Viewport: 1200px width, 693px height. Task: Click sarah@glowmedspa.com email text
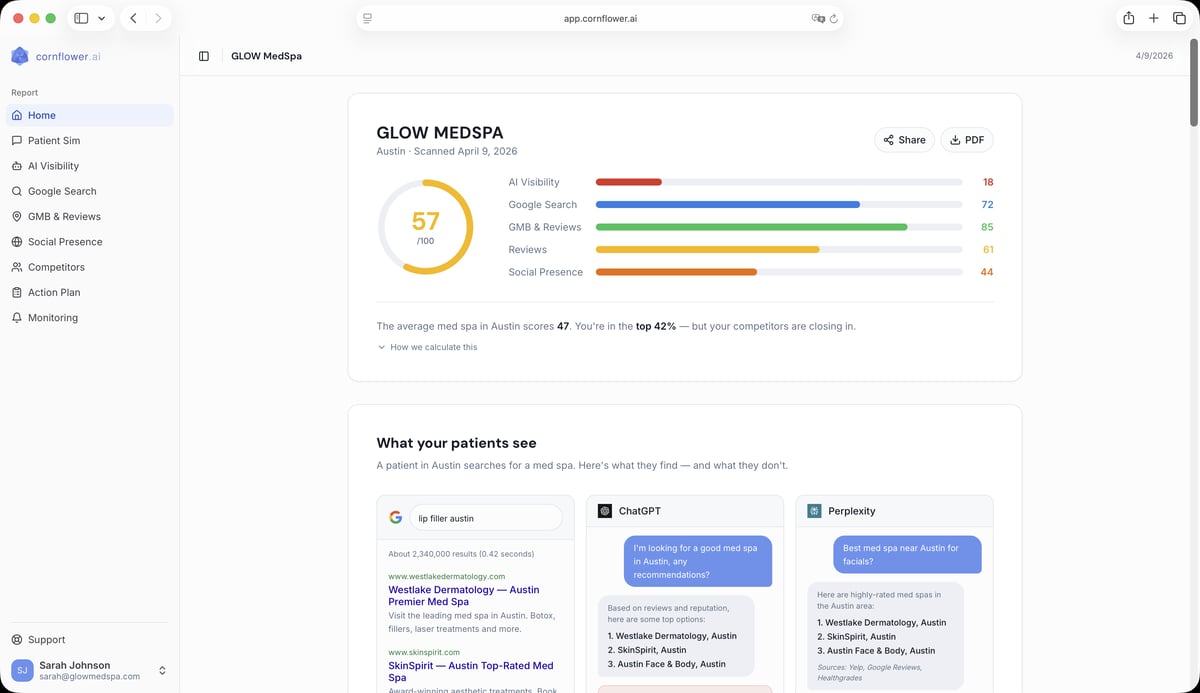click(90, 676)
